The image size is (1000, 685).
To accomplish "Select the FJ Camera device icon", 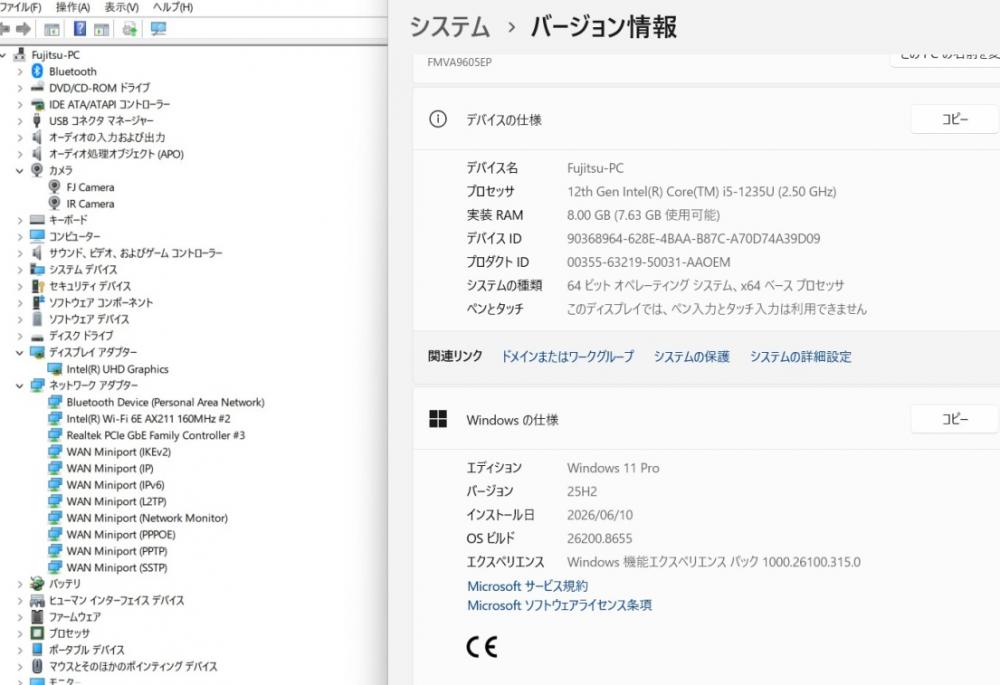I will click(55, 187).
